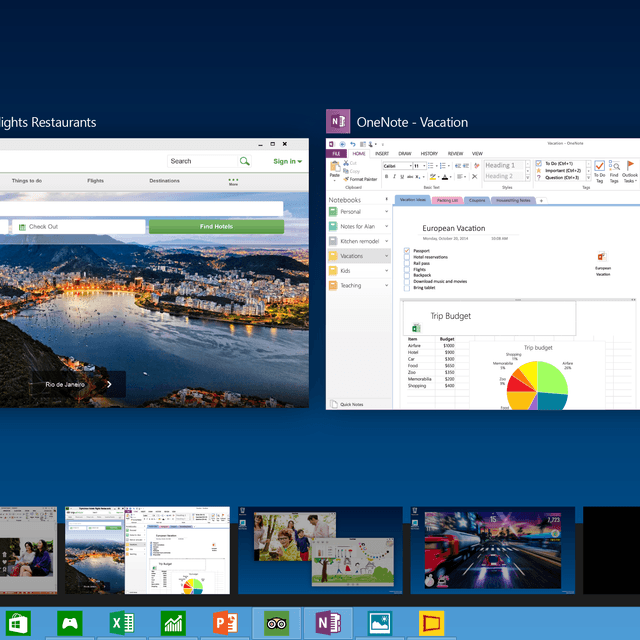Screen dimensions: 640x640
Task: Open the Sign in dropdown in TripAdvisor
Action: [x=288, y=161]
